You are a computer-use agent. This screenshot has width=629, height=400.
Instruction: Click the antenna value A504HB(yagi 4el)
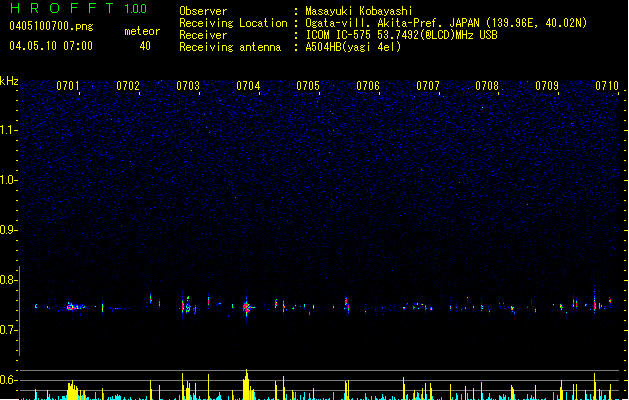pyautogui.click(x=353, y=47)
